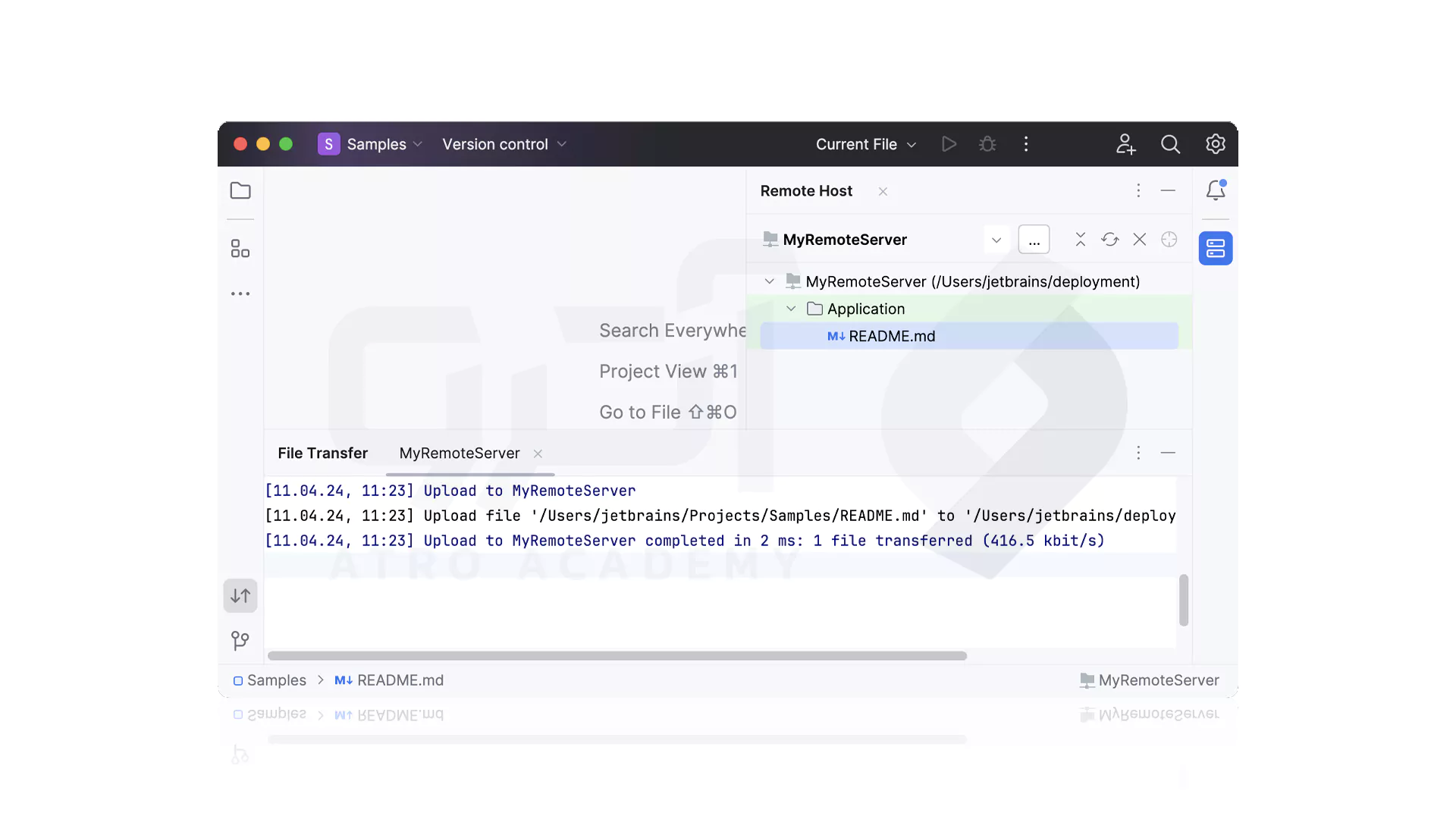
Task: Click the Debug bug icon
Action: (x=987, y=144)
